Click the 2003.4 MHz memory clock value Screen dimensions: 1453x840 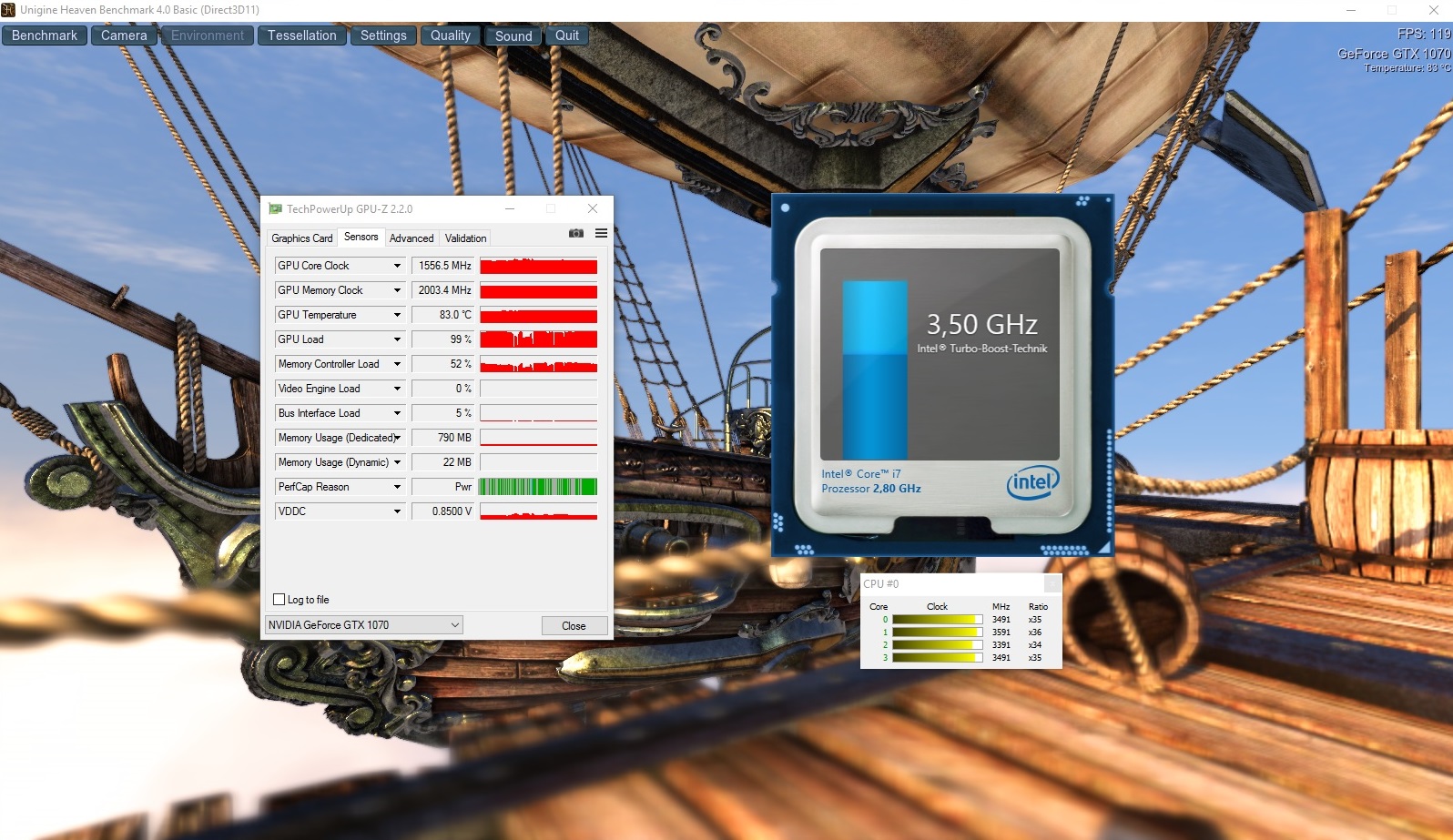[443, 290]
